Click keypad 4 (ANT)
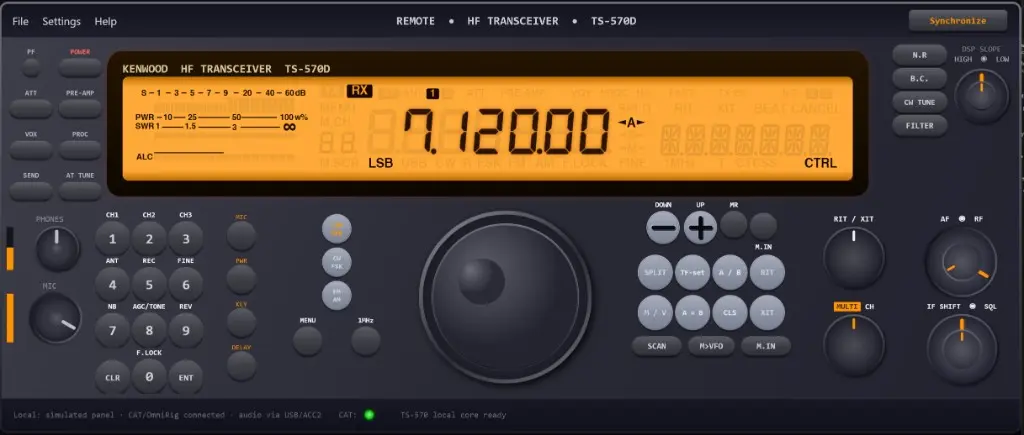 (112, 285)
